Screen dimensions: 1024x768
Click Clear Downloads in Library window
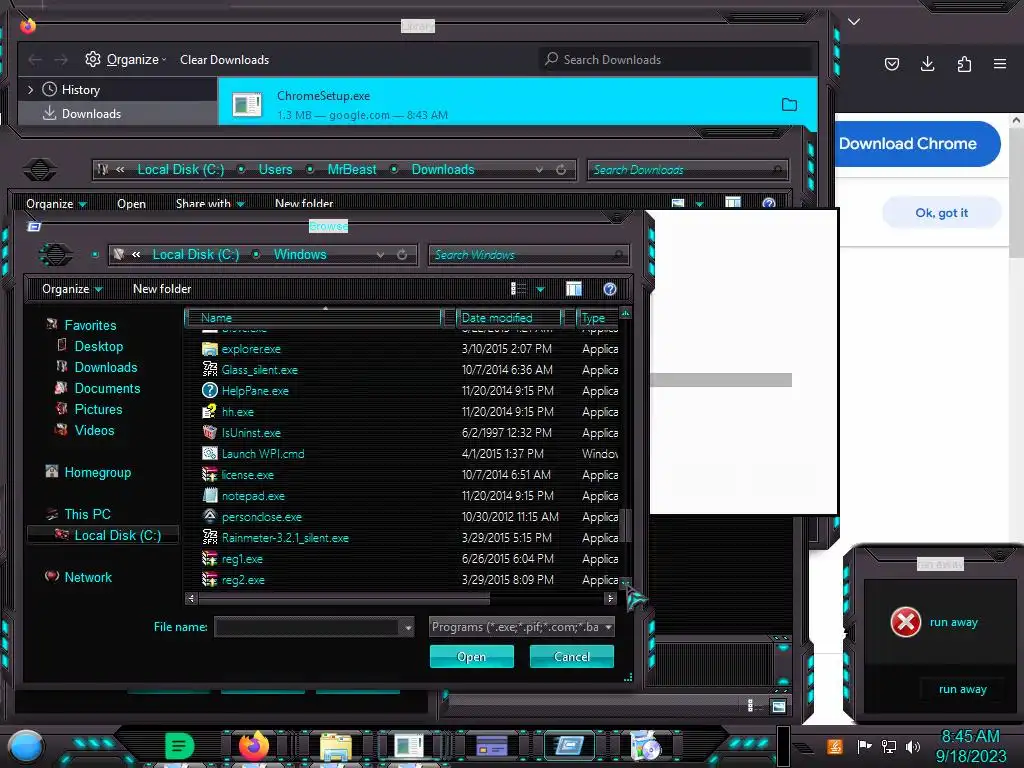pyautogui.click(x=224, y=59)
